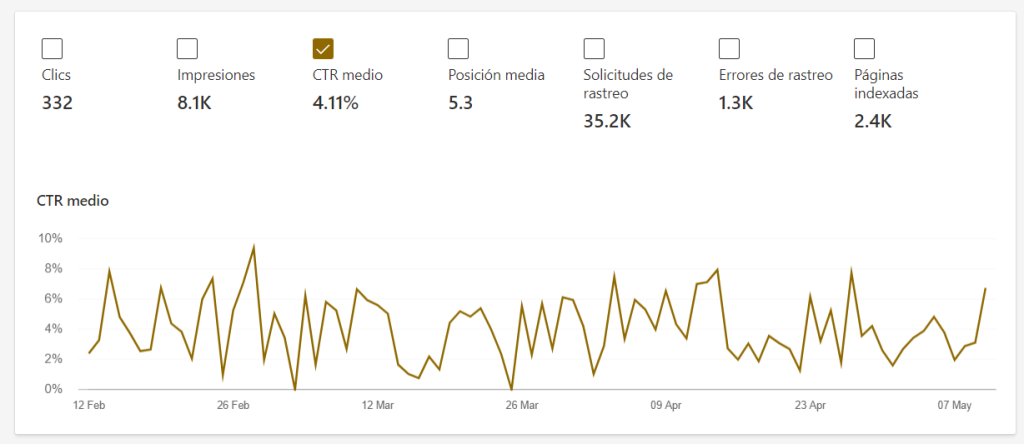Click the 2.4K indexed pages value
1024x444 pixels.
click(x=873, y=121)
